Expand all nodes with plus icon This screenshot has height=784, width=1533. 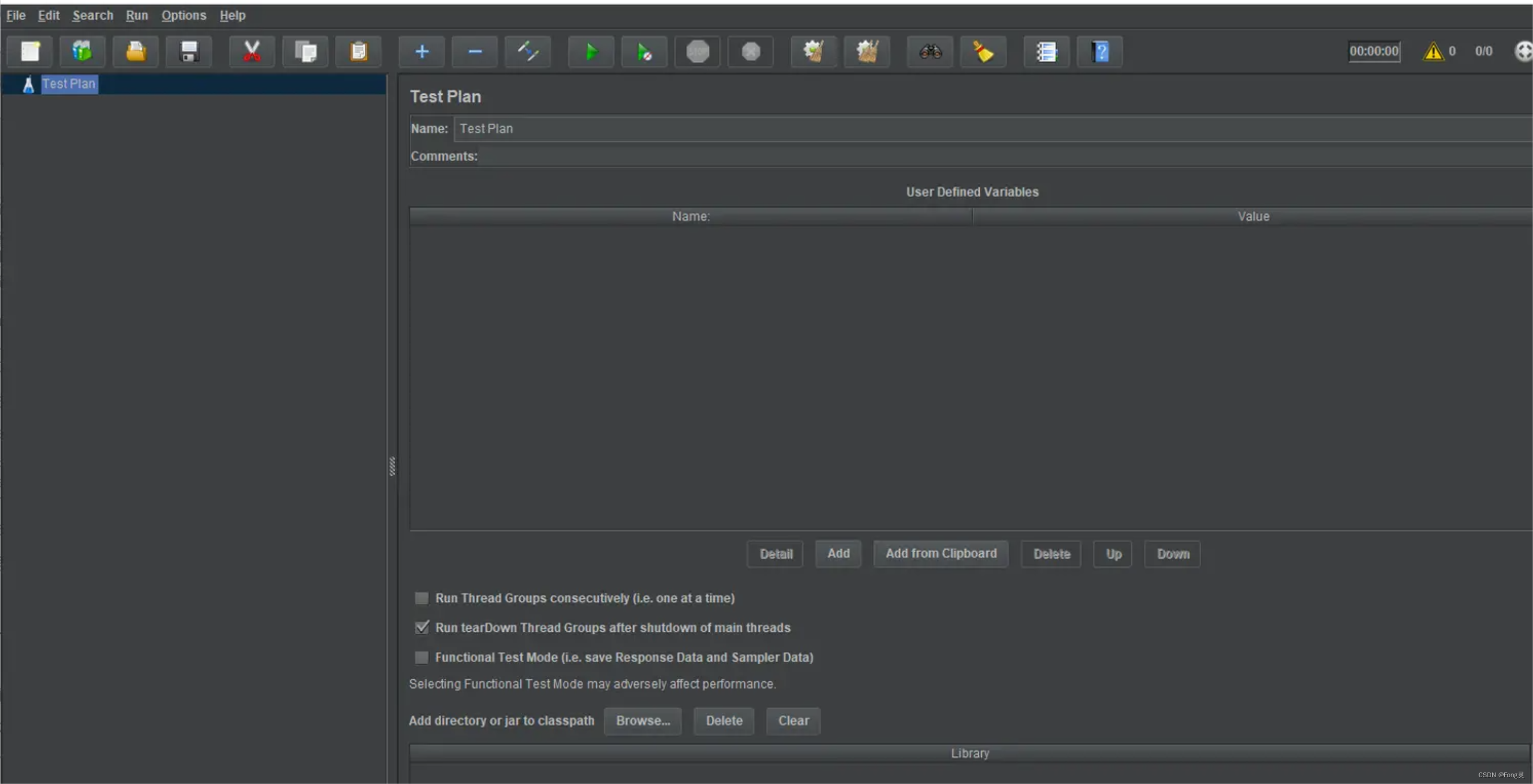422,52
